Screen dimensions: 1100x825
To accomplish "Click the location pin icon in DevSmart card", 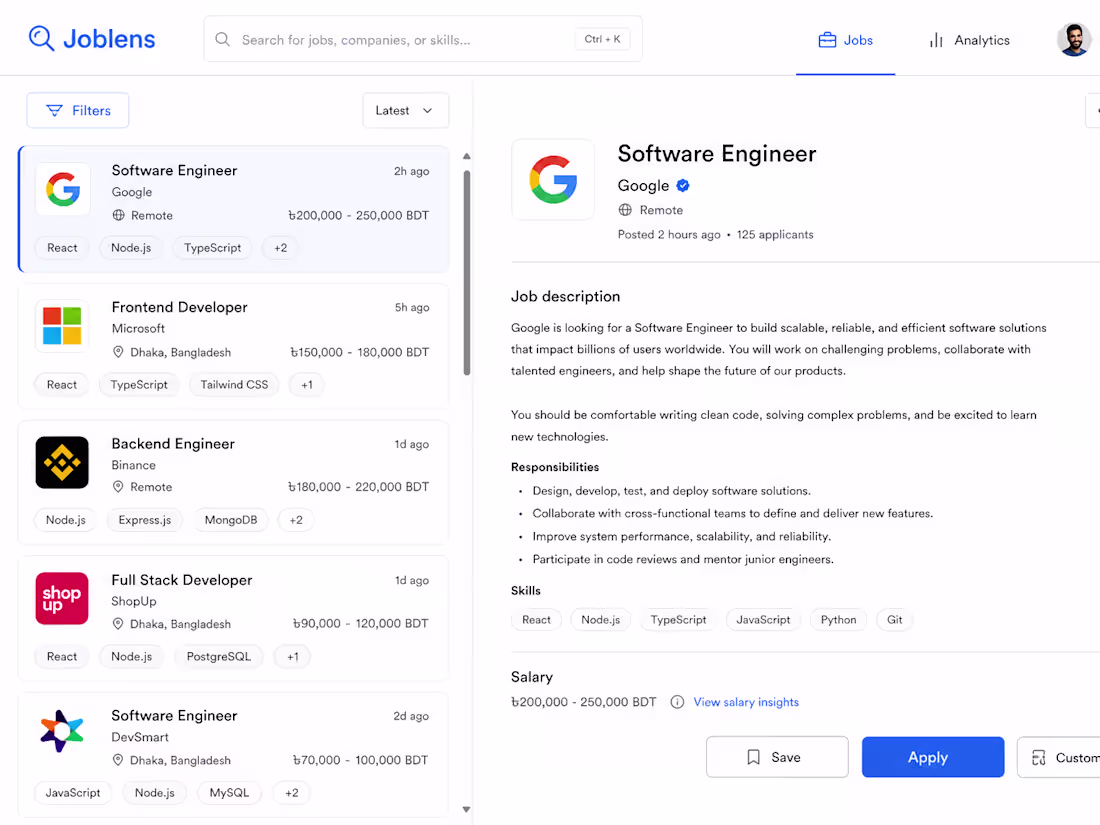I will click(119, 760).
